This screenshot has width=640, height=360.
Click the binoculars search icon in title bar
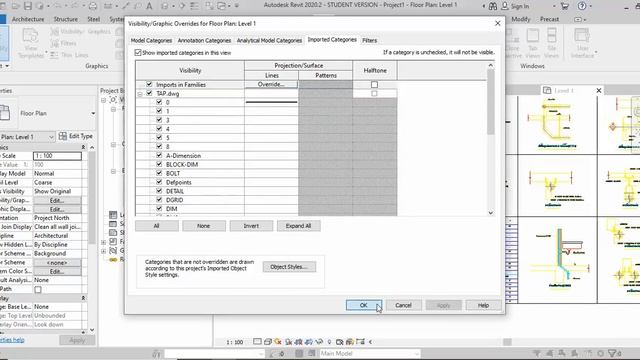click(x=493, y=6)
